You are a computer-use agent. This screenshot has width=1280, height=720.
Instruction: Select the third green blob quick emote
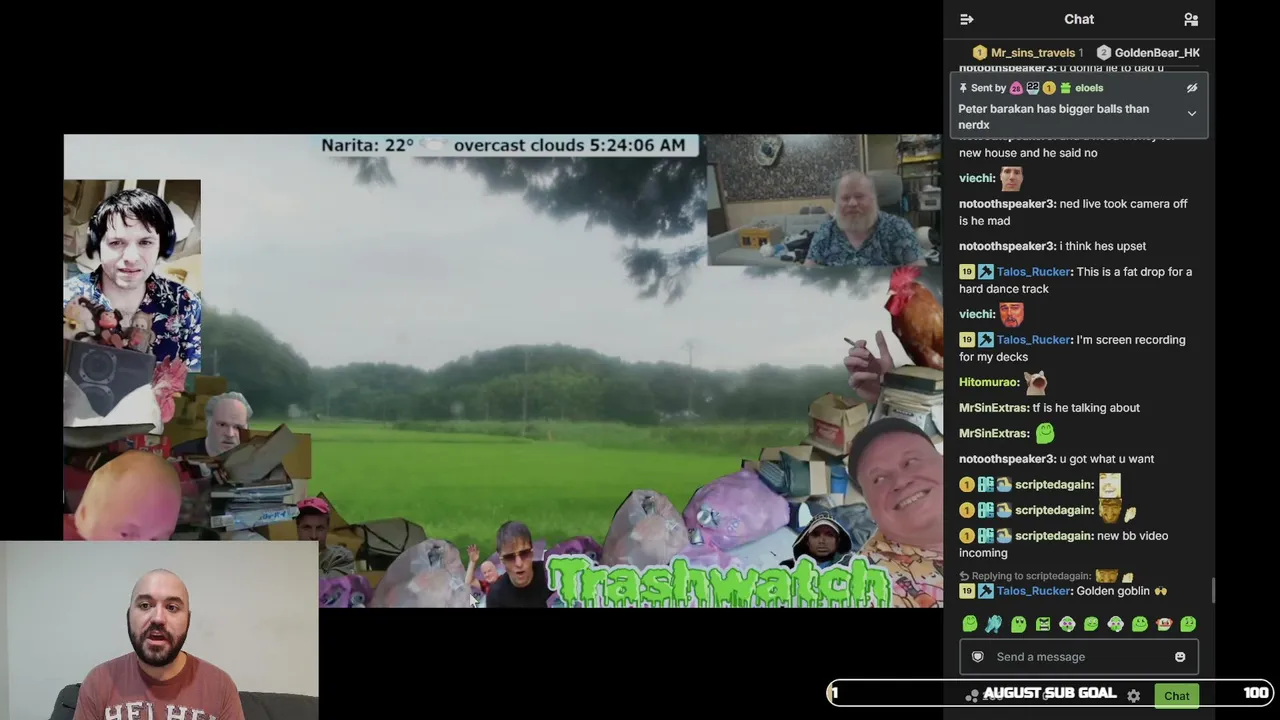click(x=1018, y=624)
